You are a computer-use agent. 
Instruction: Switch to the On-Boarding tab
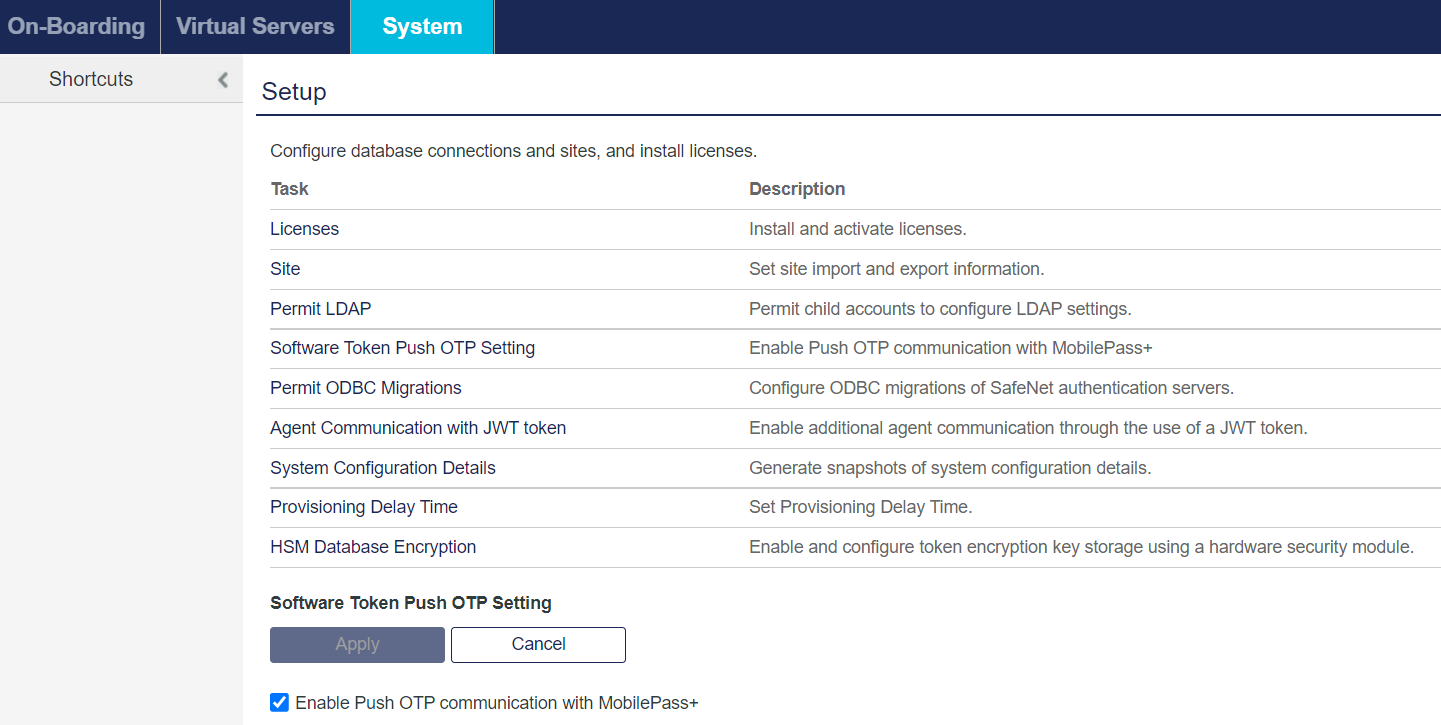point(75,26)
